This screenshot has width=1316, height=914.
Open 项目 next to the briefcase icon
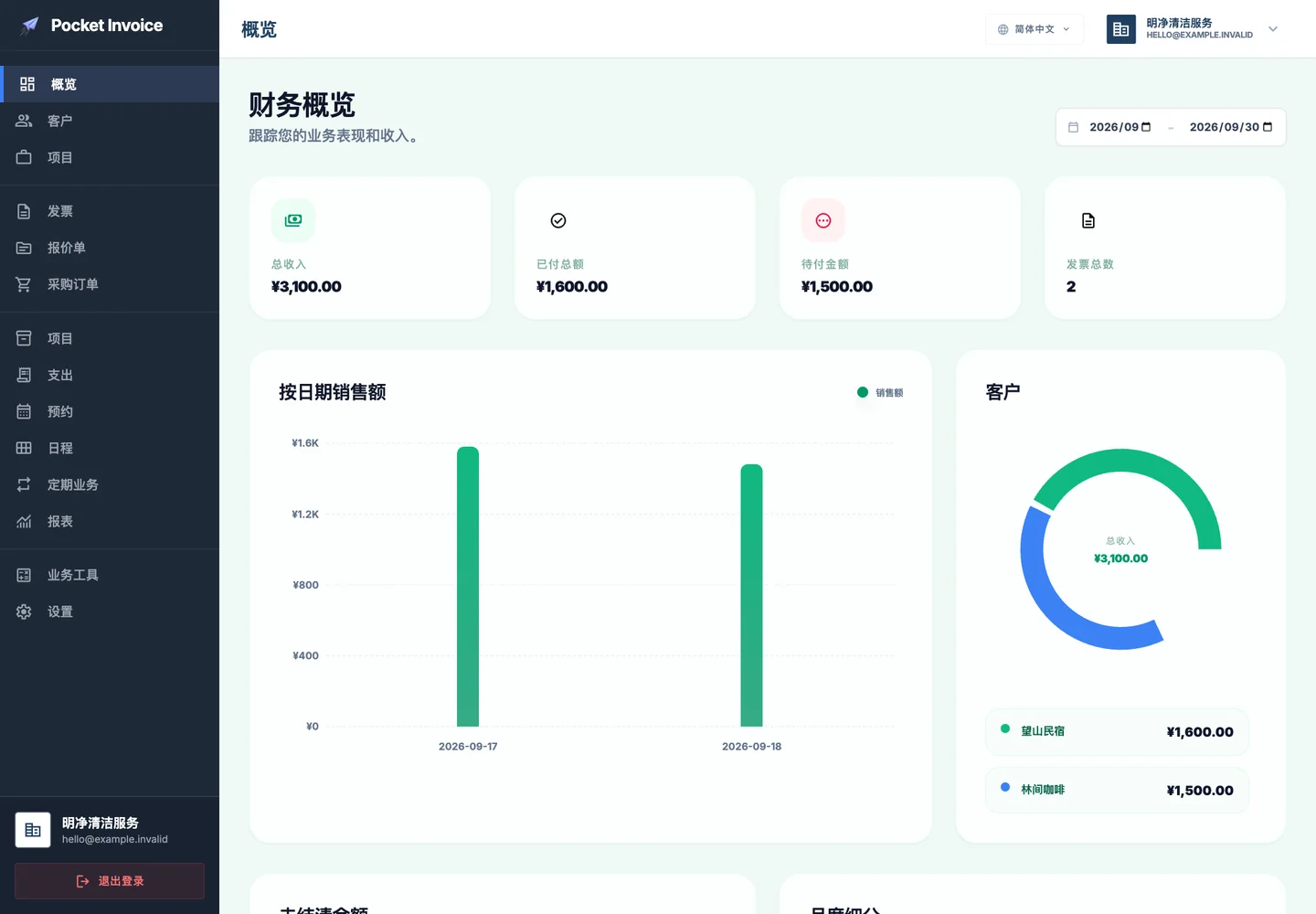click(x=110, y=157)
